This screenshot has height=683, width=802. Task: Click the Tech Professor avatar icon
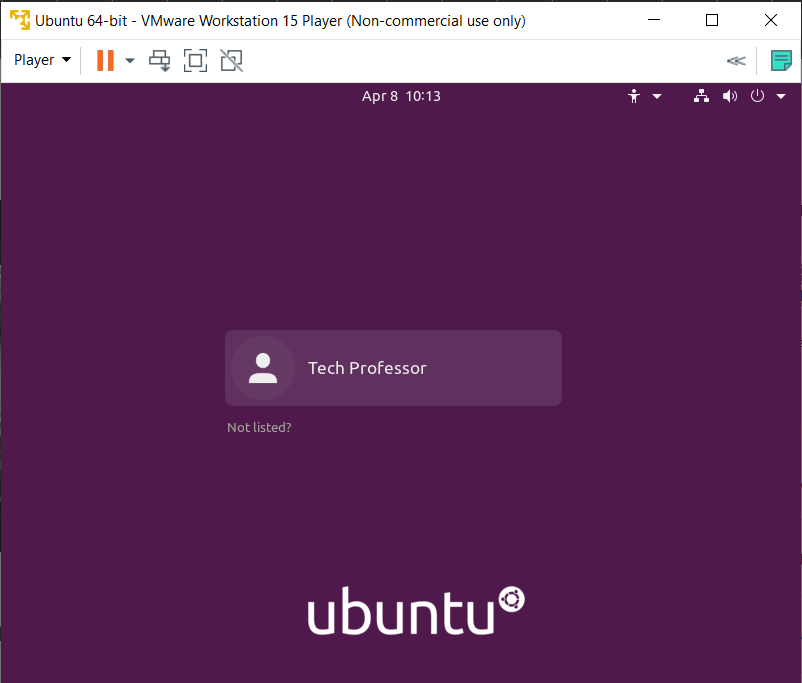point(262,367)
